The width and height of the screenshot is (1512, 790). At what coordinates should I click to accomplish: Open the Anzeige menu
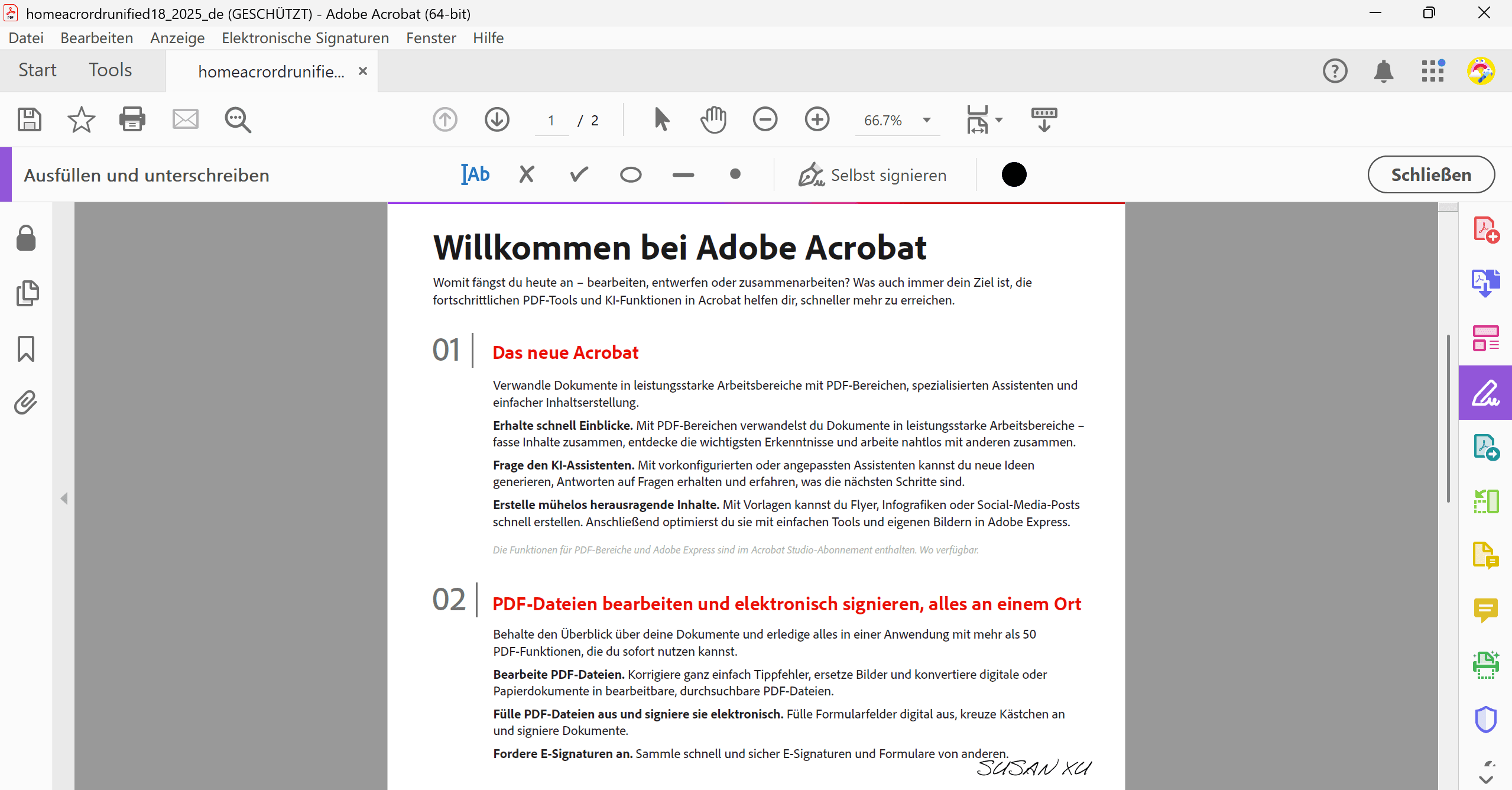(x=177, y=38)
